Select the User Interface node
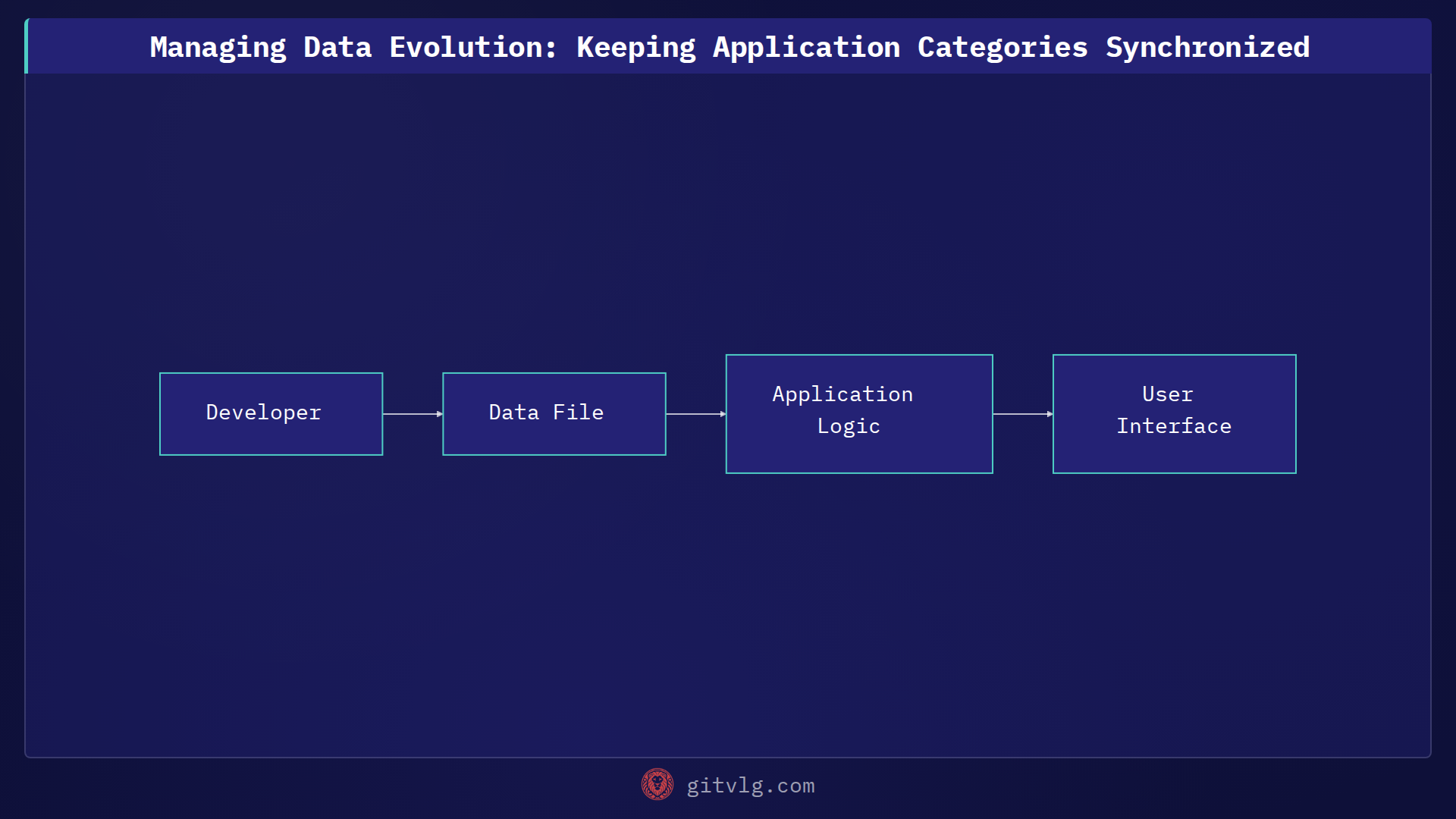1456x819 pixels. pos(1175,414)
